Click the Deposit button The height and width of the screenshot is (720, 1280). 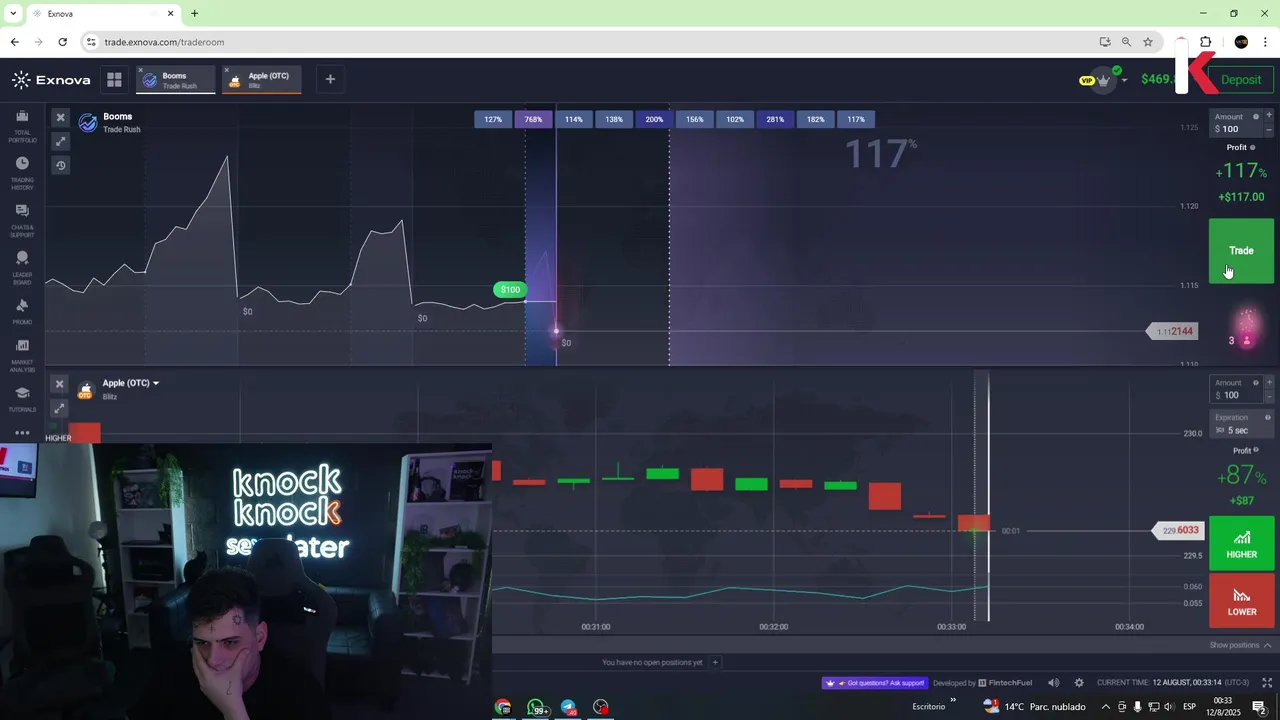pyautogui.click(x=1241, y=80)
